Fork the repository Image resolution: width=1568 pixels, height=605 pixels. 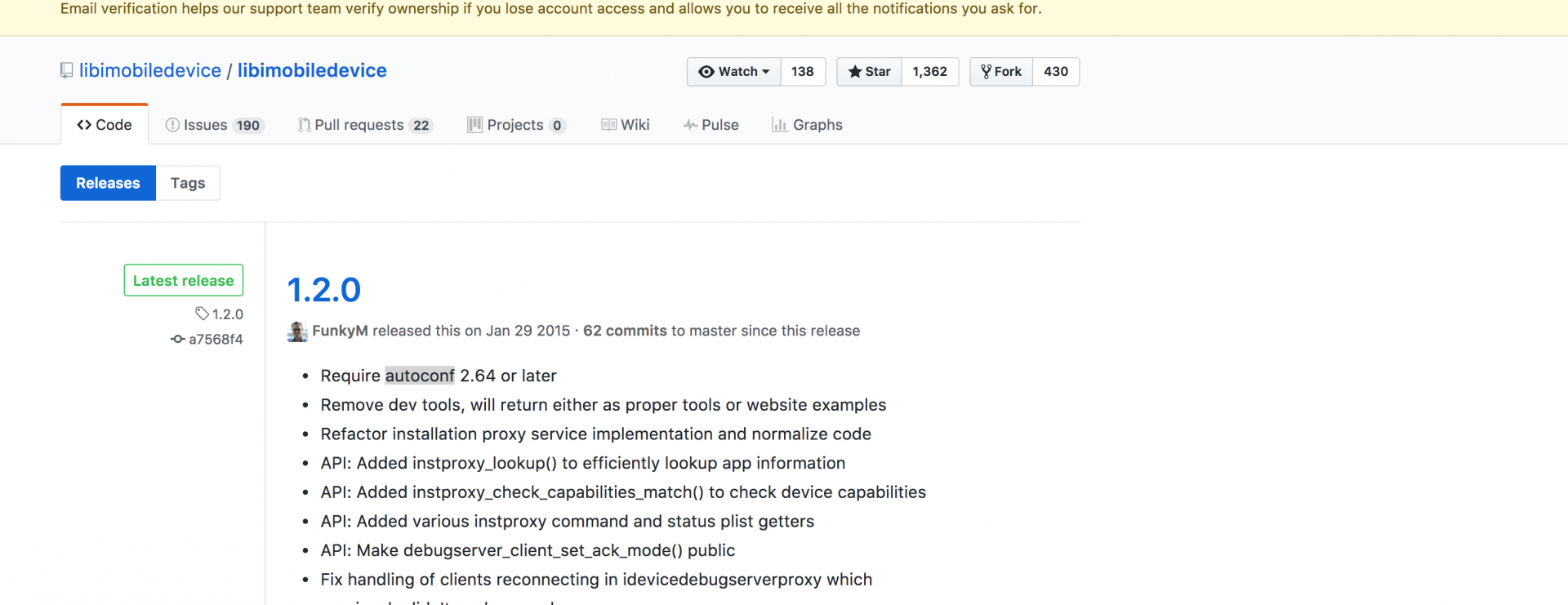click(1001, 72)
